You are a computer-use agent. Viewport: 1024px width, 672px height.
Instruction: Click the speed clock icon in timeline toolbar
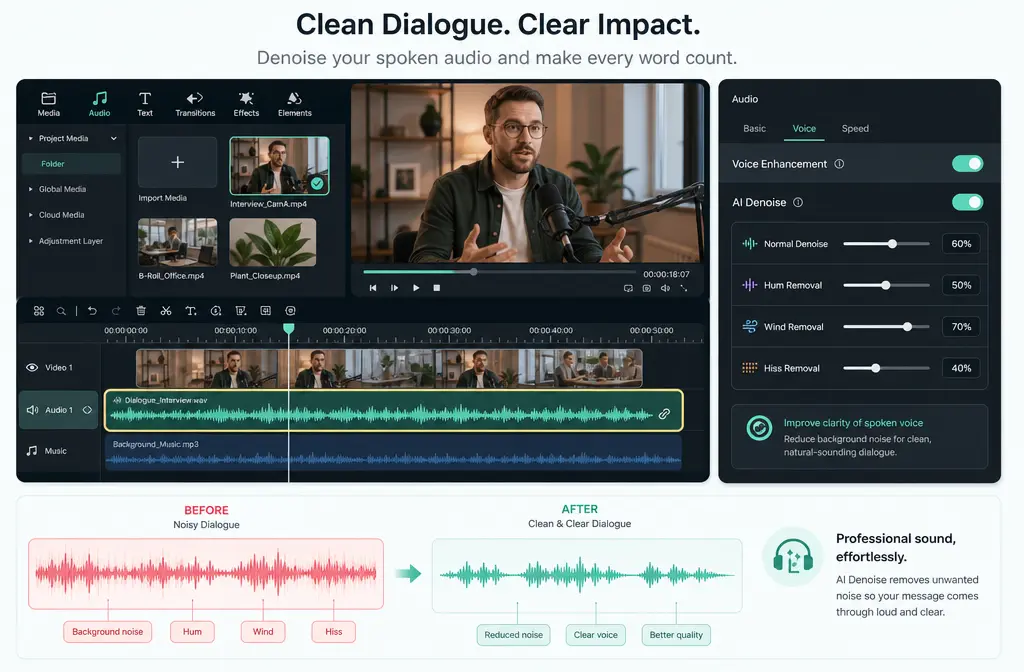point(216,311)
